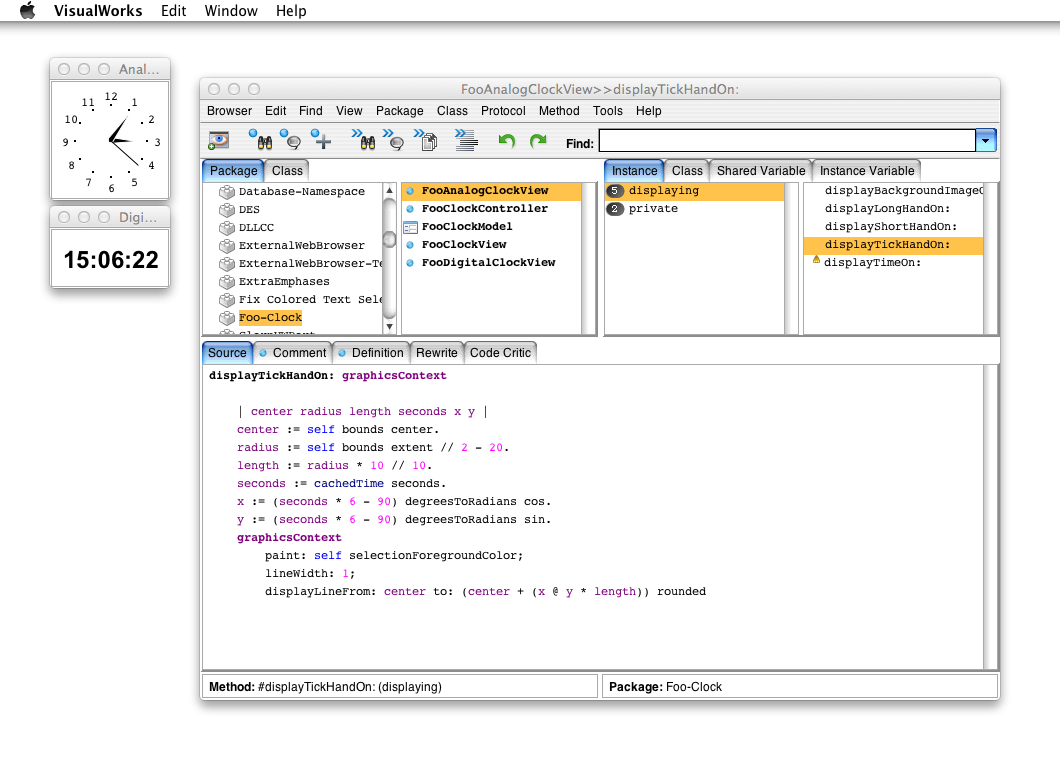Click the 5 count badge beside displaying
This screenshot has height=770, width=1060.
click(615, 191)
